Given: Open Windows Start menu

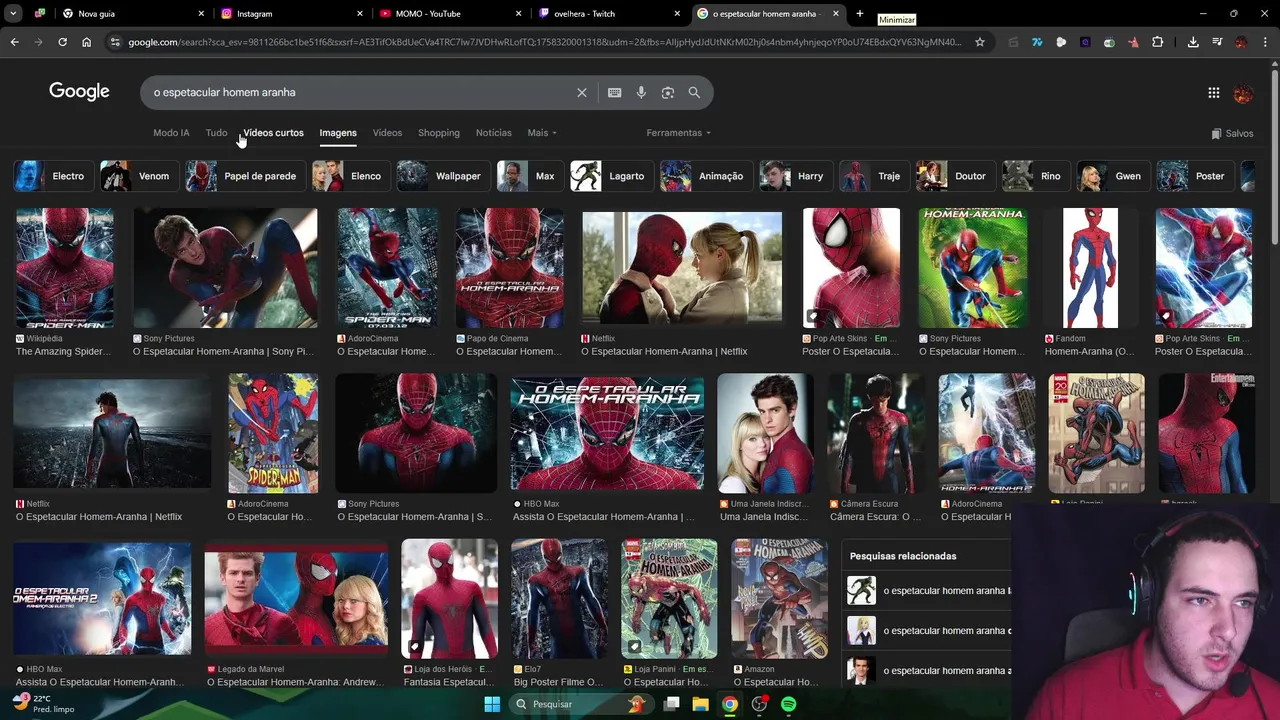Looking at the screenshot, I should tap(492, 704).
